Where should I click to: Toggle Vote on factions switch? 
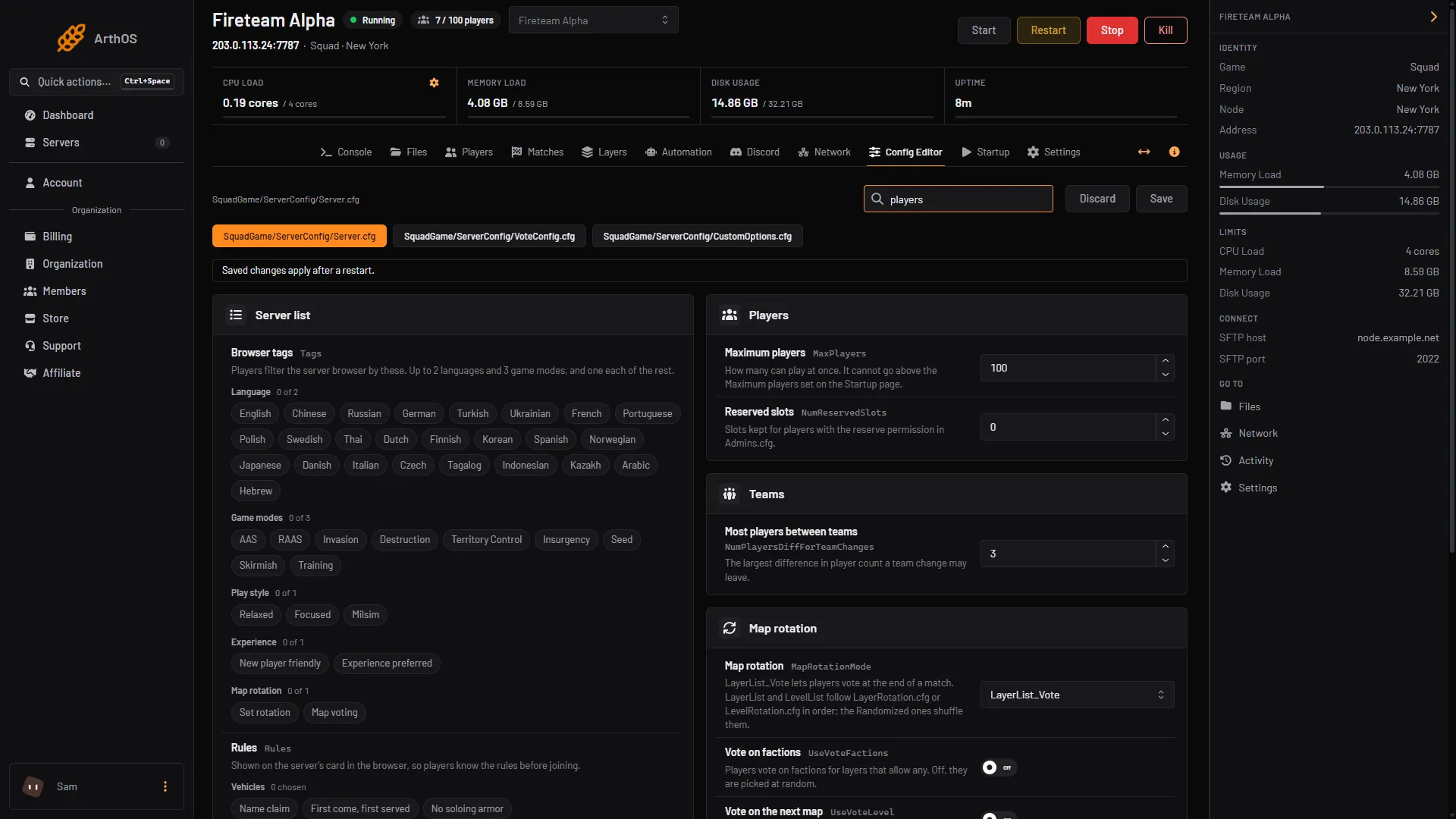(998, 767)
